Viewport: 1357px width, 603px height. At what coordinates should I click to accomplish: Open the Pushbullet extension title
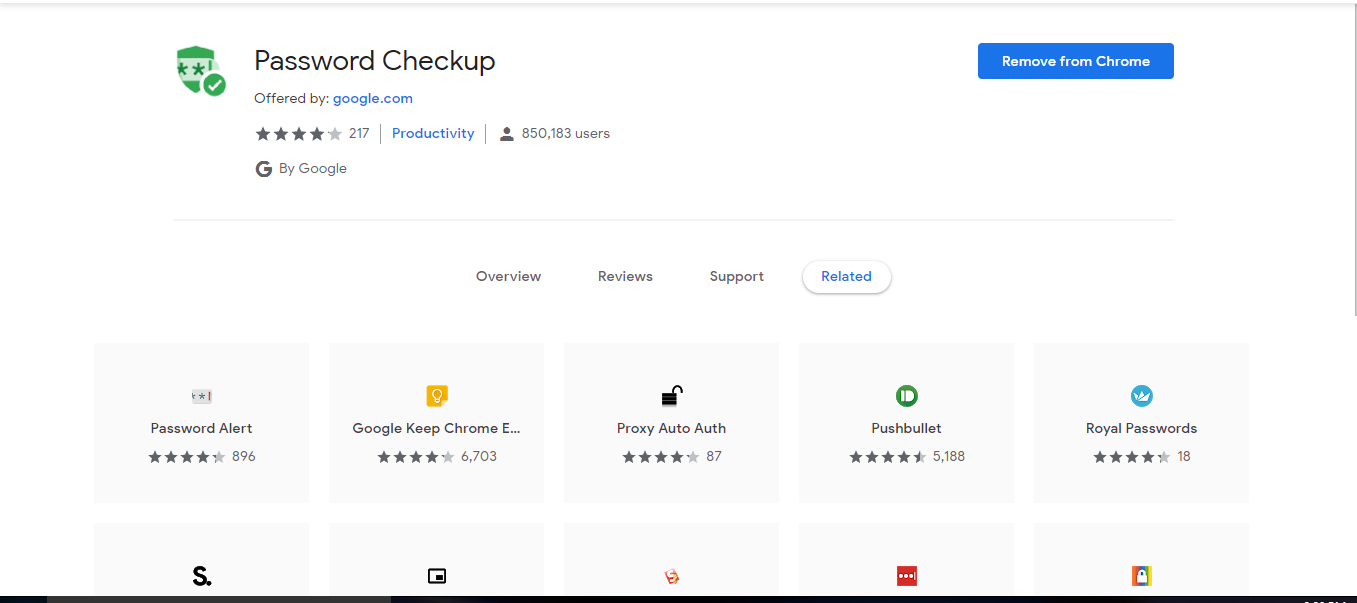(x=907, y=428)
